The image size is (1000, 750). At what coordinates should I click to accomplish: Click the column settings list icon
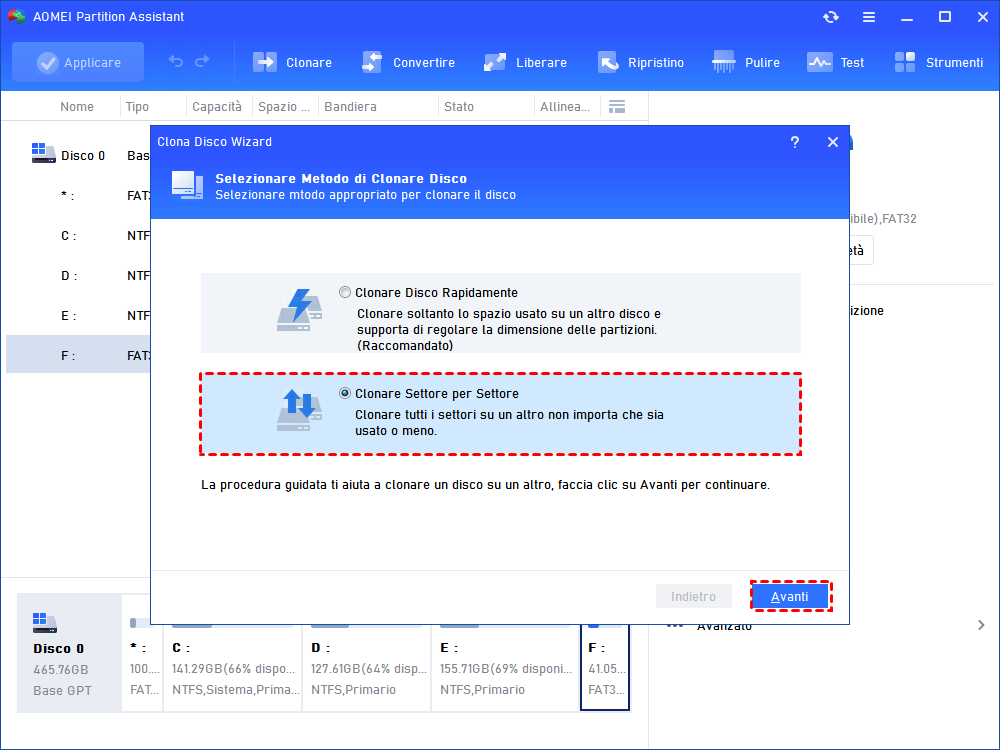(617, 107)
